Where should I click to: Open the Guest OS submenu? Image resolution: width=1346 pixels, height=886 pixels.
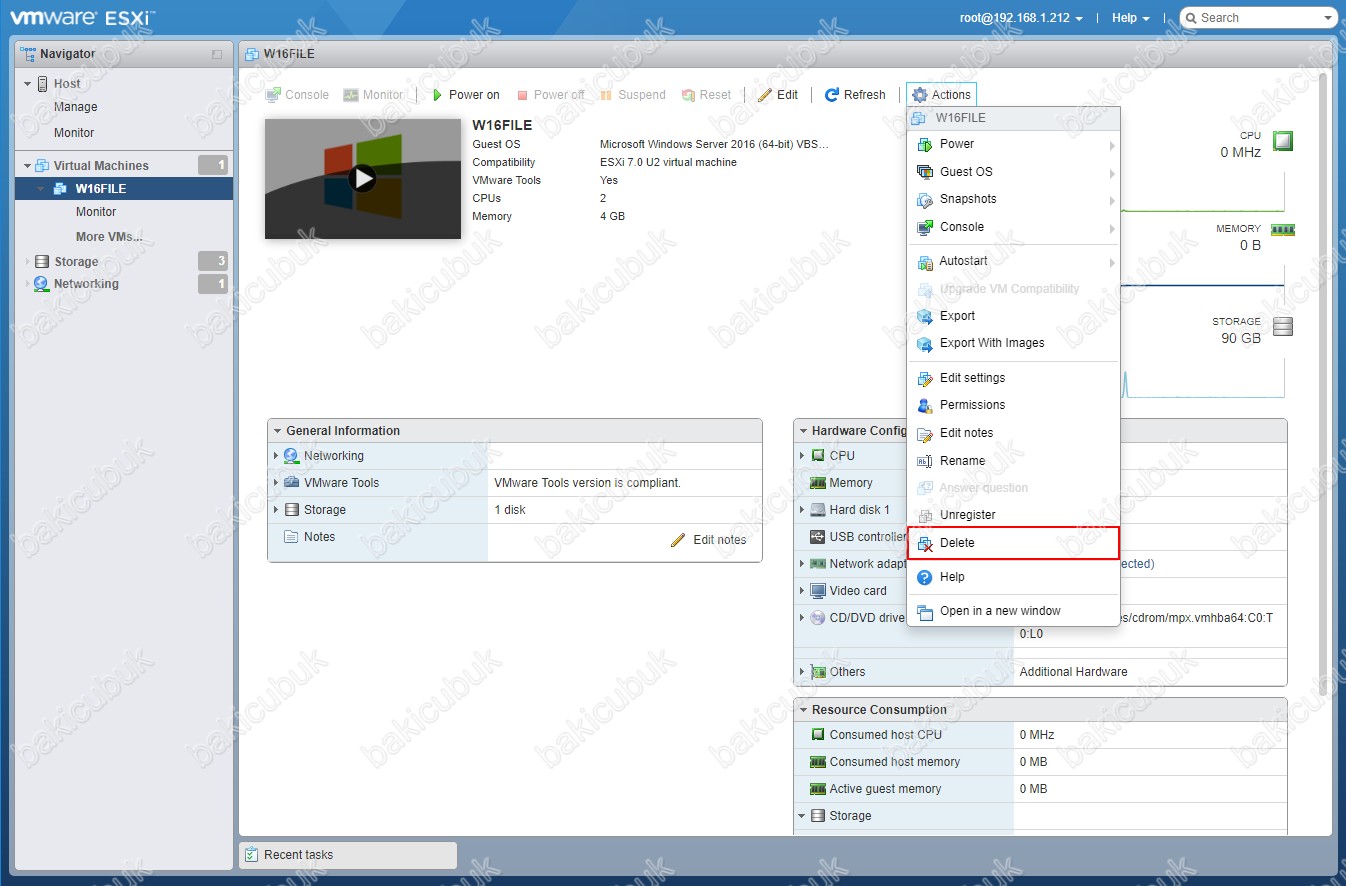(x=1013, y=172)
